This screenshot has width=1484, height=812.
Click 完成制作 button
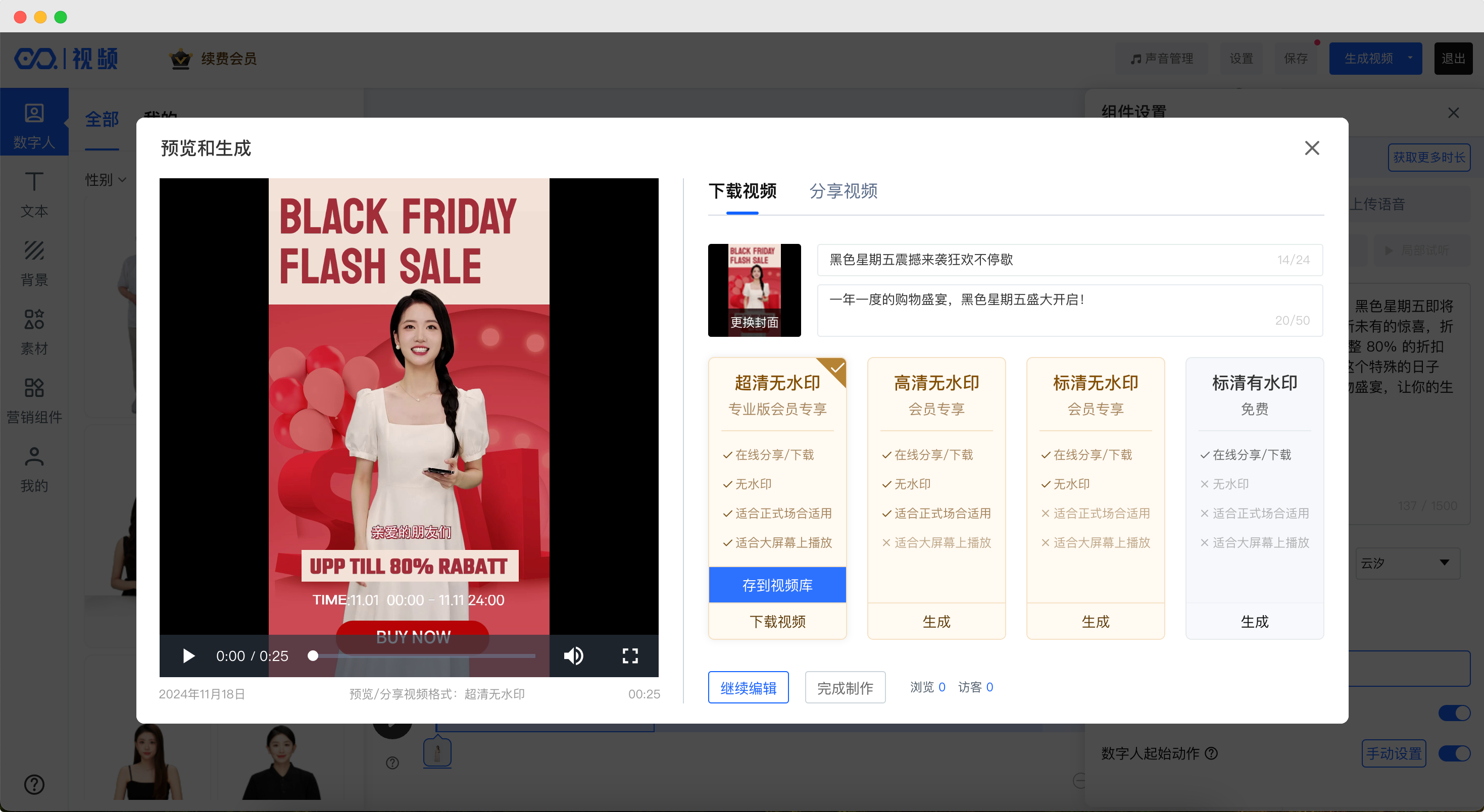[x=845, y=687]
